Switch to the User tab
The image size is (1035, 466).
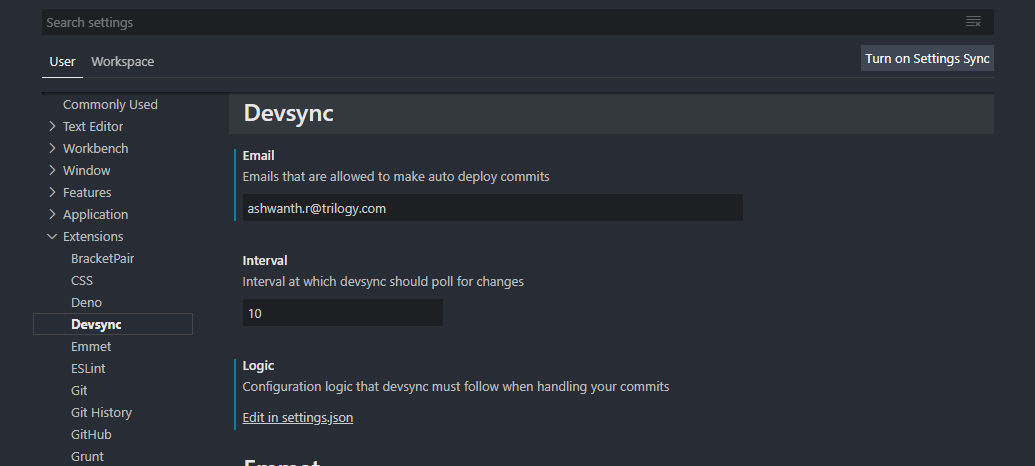[62, 61]
